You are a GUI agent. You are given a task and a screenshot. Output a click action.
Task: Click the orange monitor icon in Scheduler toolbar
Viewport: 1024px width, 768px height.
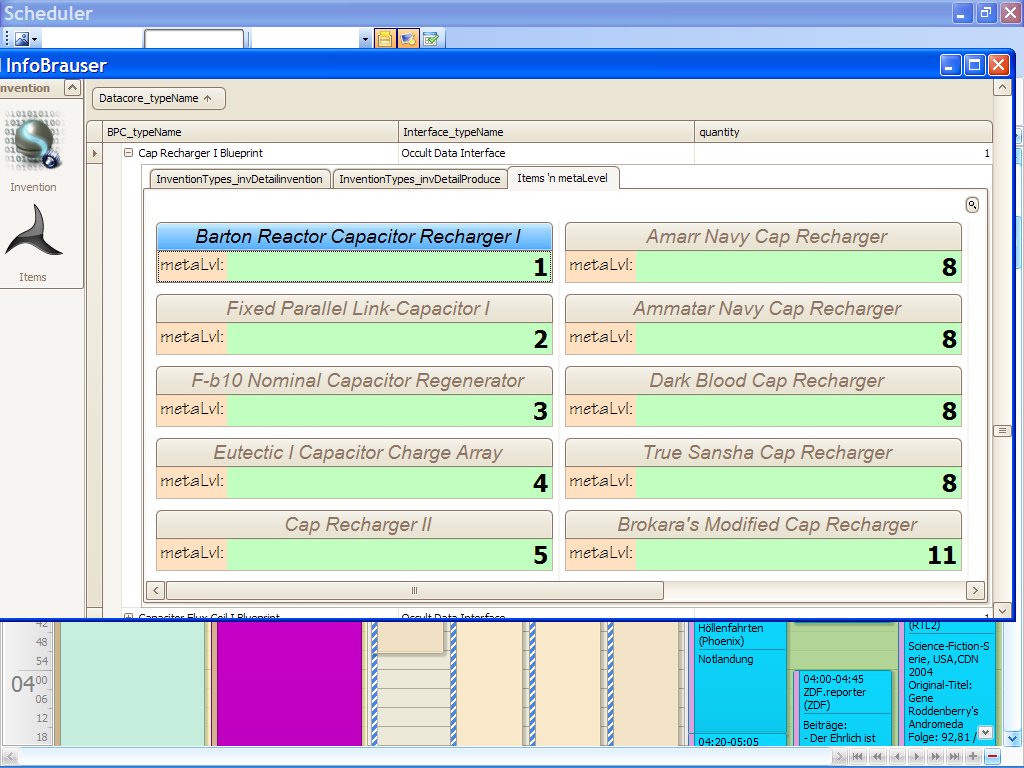[x=408, y=39]
